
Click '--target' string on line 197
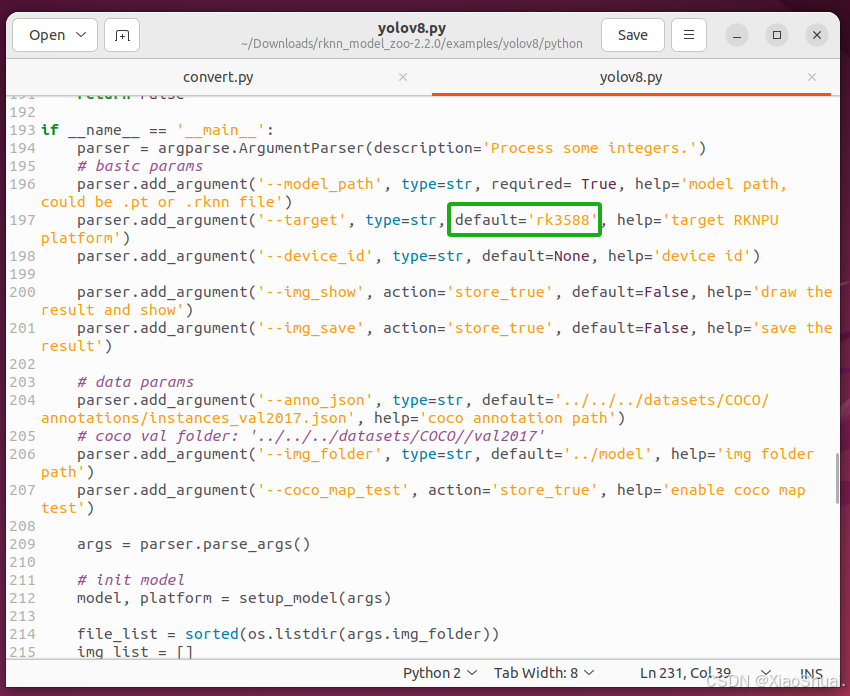tap(302, 220)
